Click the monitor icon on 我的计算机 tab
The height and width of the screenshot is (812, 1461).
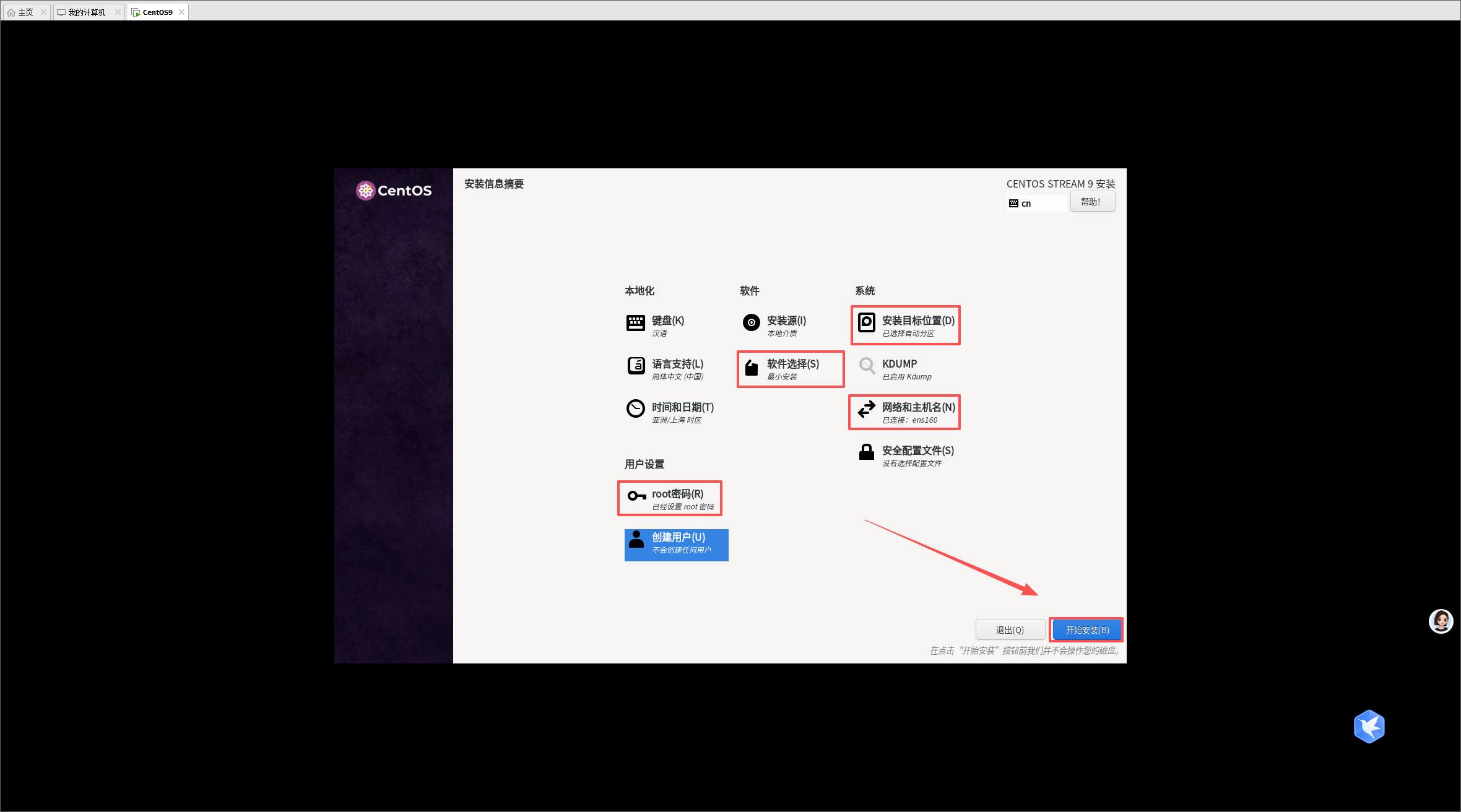[x=61, y=12]
